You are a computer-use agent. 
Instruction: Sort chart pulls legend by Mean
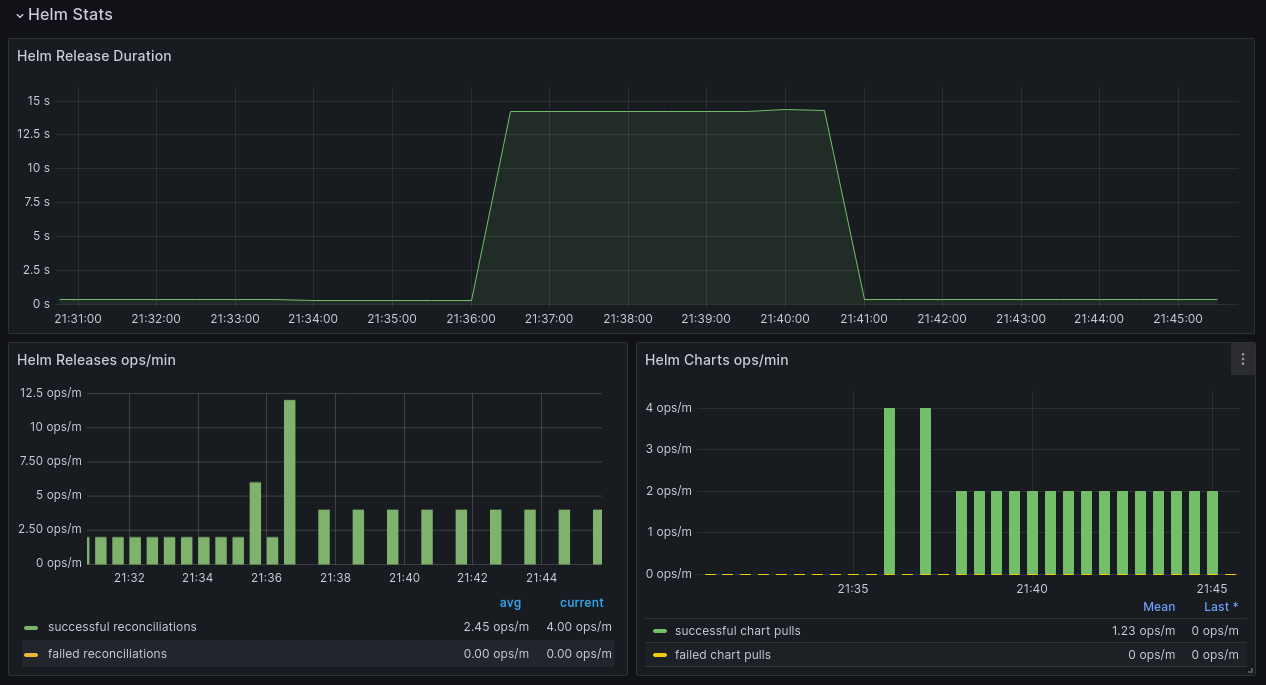tap(1159, 606)
